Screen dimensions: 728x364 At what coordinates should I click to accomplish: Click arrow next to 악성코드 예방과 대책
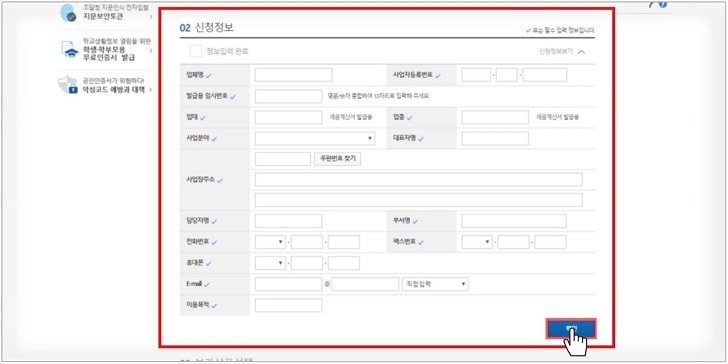point(151,89)
